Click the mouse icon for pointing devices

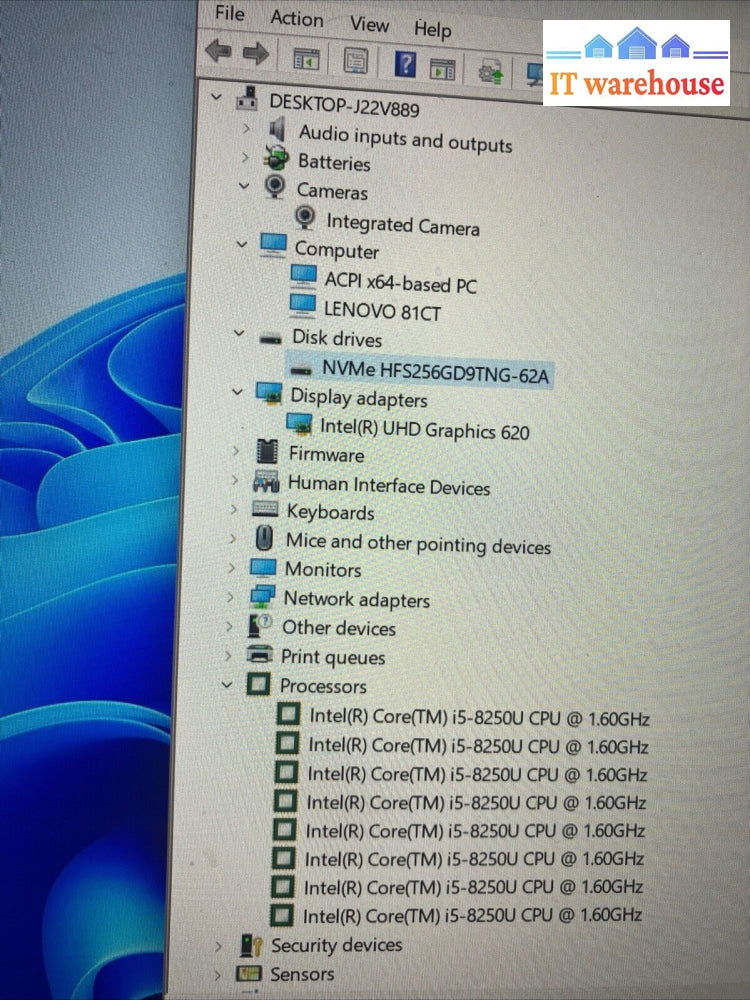(x=264, y=538)
